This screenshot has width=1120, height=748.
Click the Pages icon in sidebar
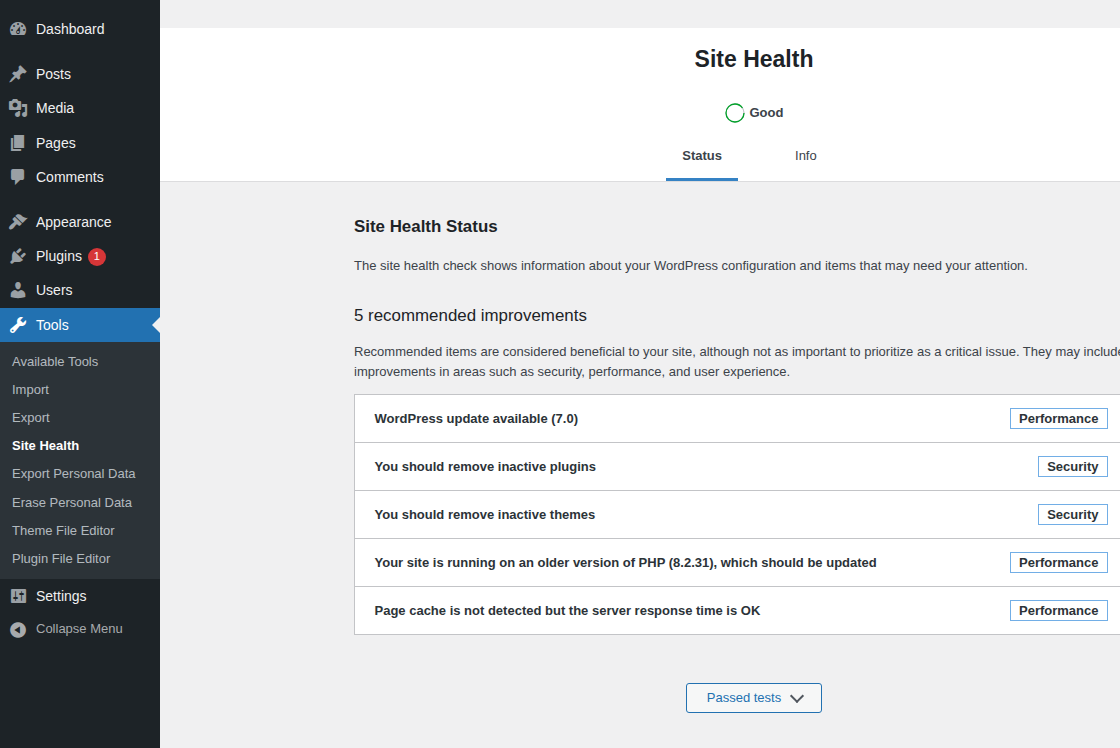[18, 143]
